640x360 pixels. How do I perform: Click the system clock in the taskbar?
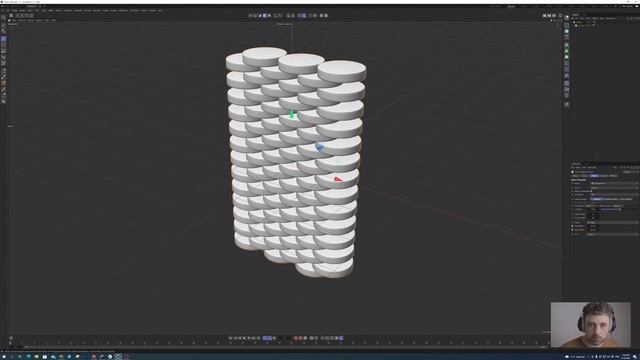626,356
